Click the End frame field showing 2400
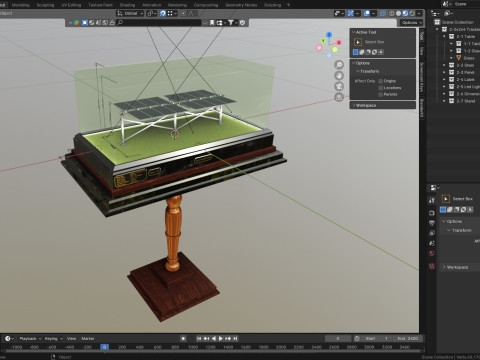The image size is (480, 360). [408, 338]
